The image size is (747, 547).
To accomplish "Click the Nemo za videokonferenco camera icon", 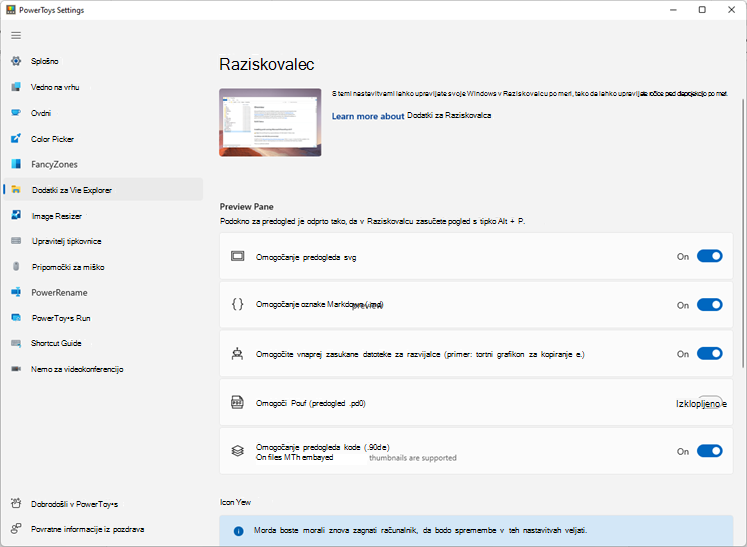I will (16, 369).
